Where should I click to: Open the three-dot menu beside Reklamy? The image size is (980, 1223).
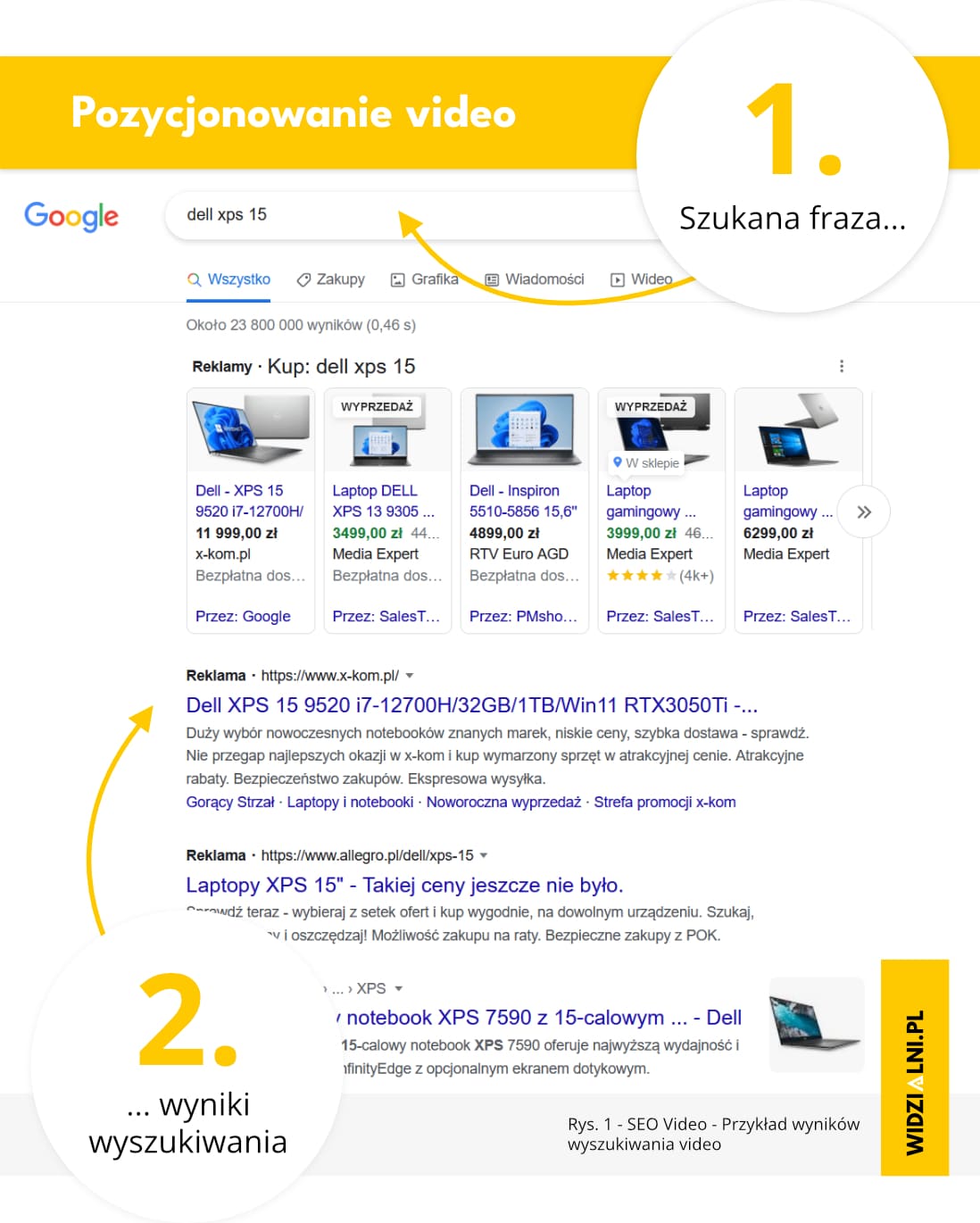tap(842, 366)
